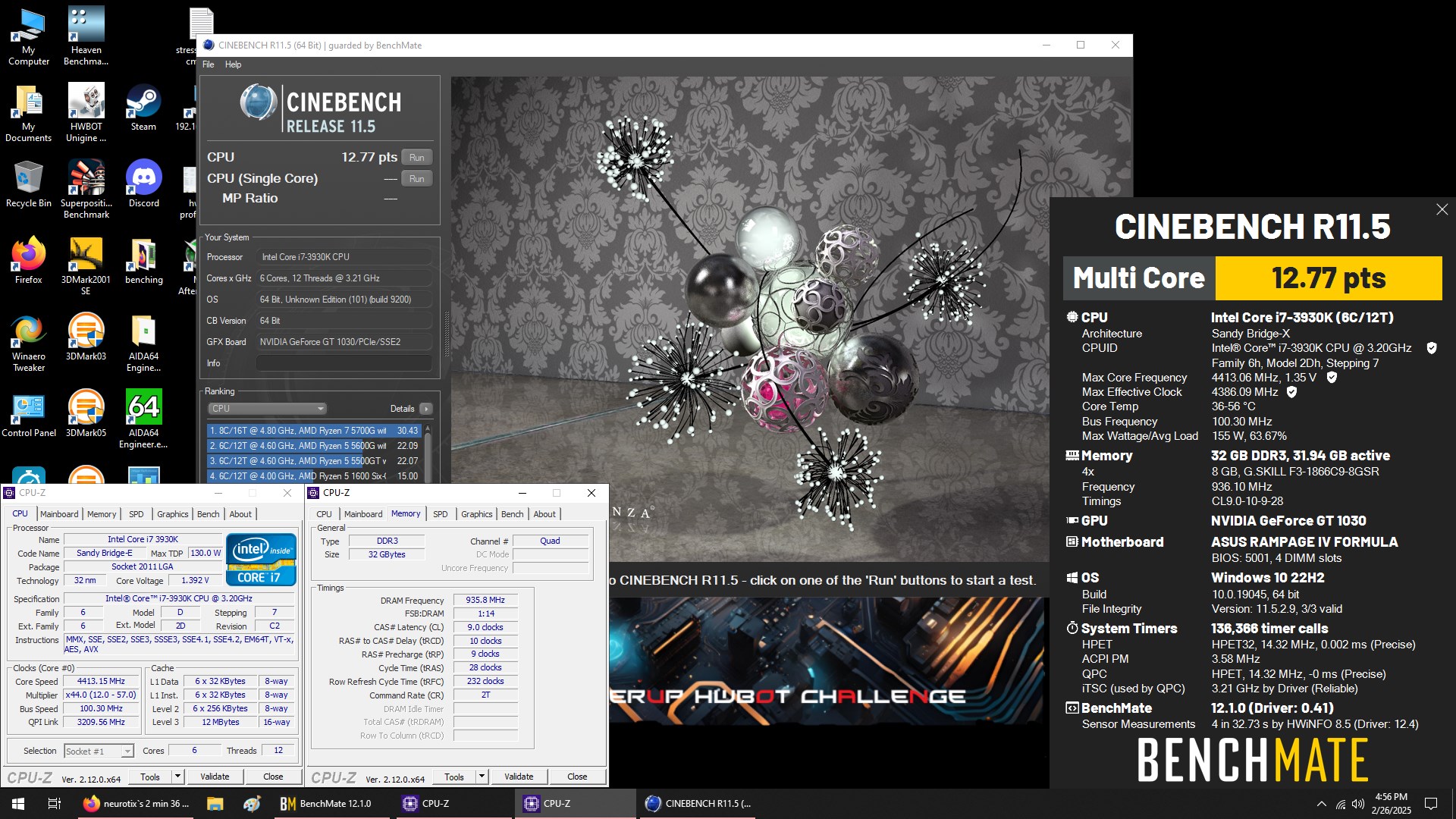Click Validate in right CPU-Z window
The height and width of the screenshot is (819, 1456).
pyautogui.click(x=519, y=777)
